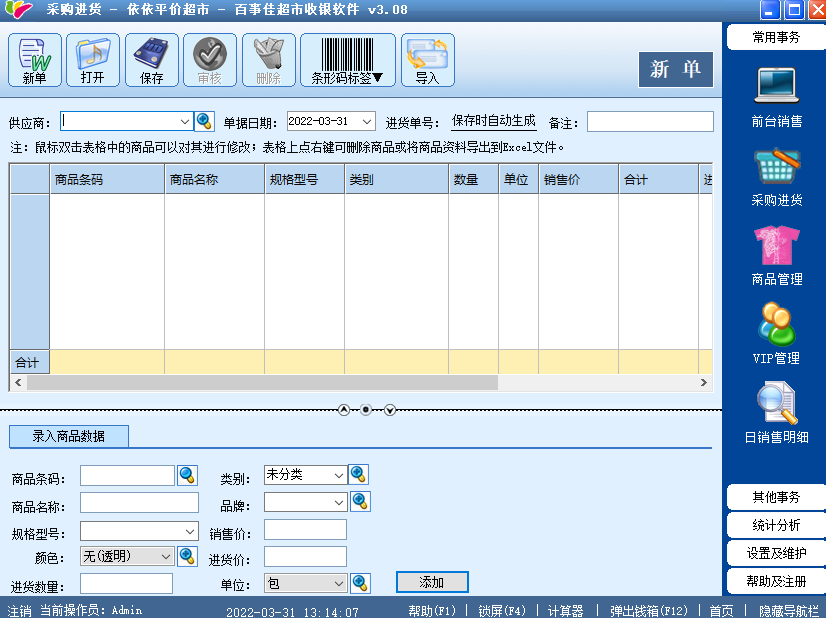
Task: Click the search icon next to 供应商 field
Action: click(x=205, y=121)
